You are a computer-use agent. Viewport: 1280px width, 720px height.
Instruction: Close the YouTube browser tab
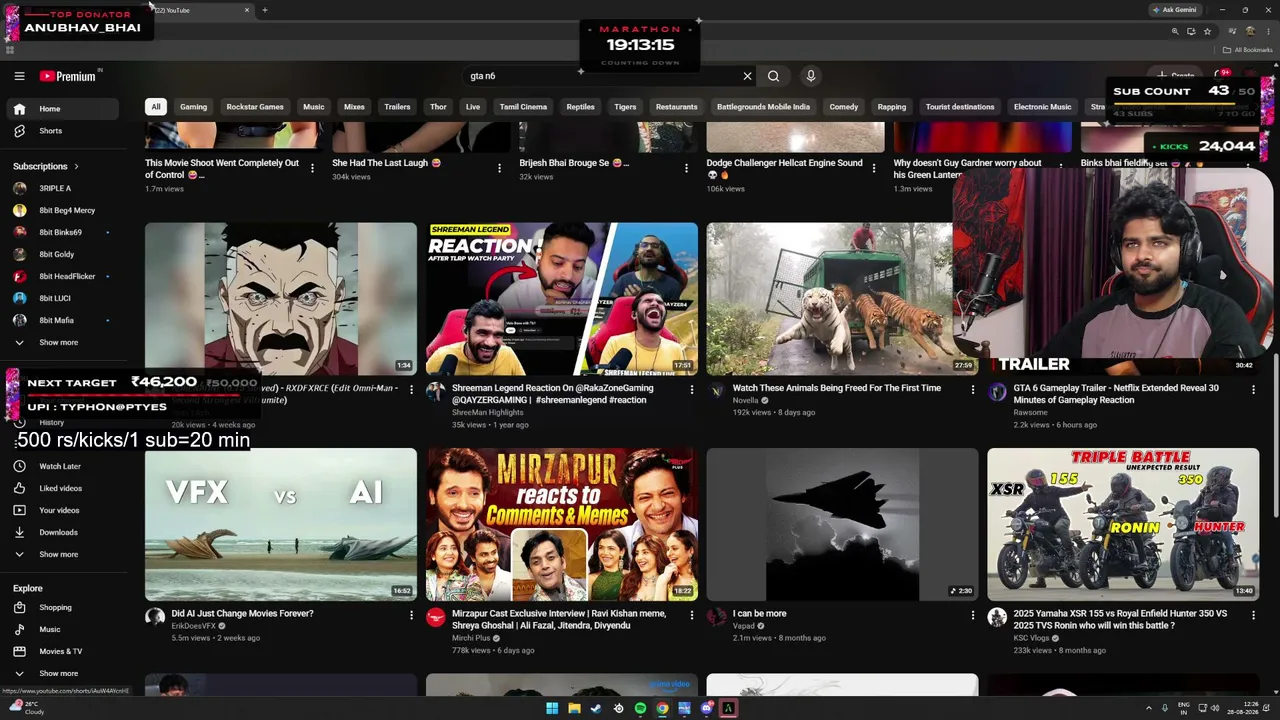[x=247, y=10]
